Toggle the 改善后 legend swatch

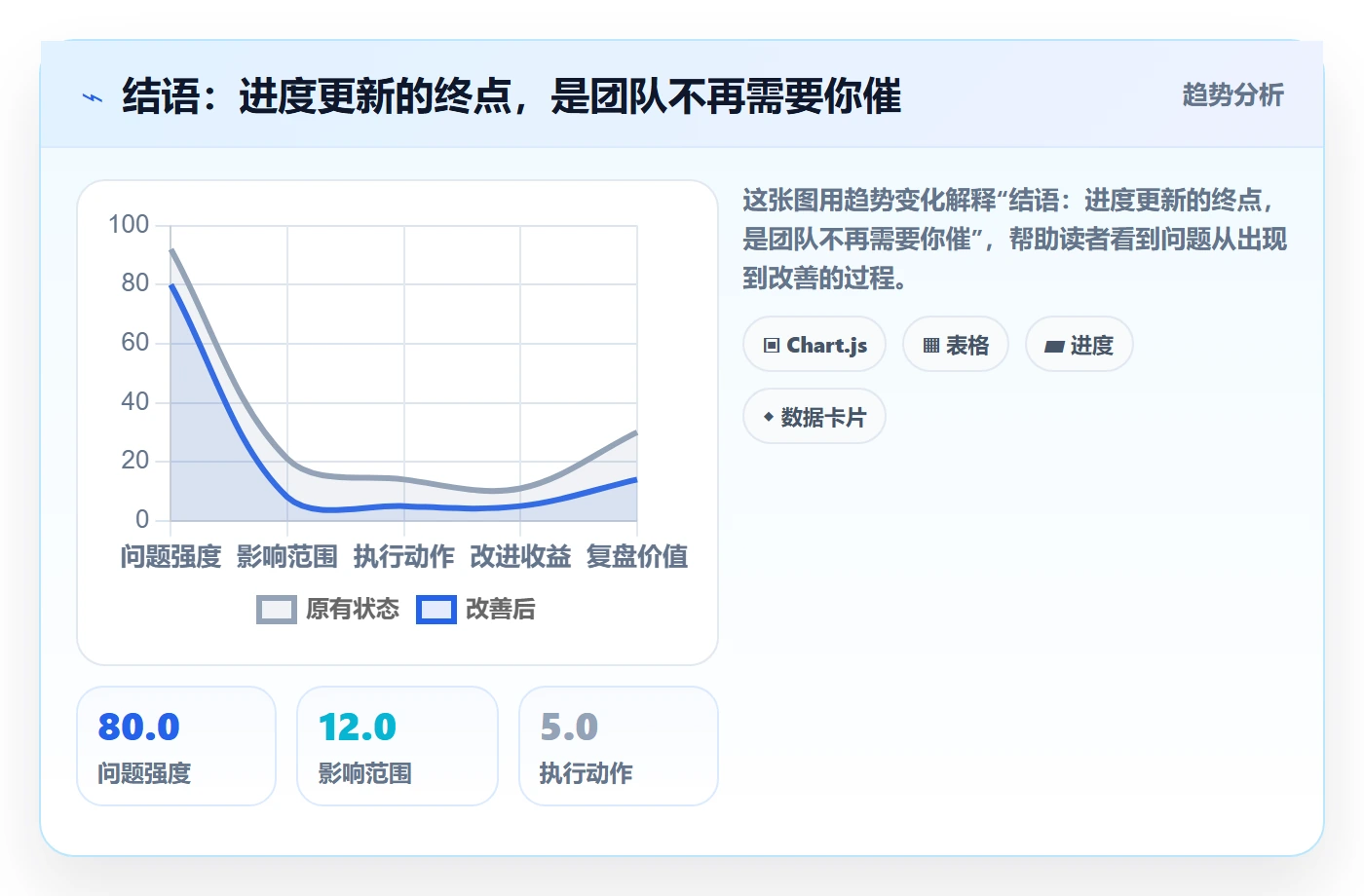pyautogui.click(x=436, y=610)
